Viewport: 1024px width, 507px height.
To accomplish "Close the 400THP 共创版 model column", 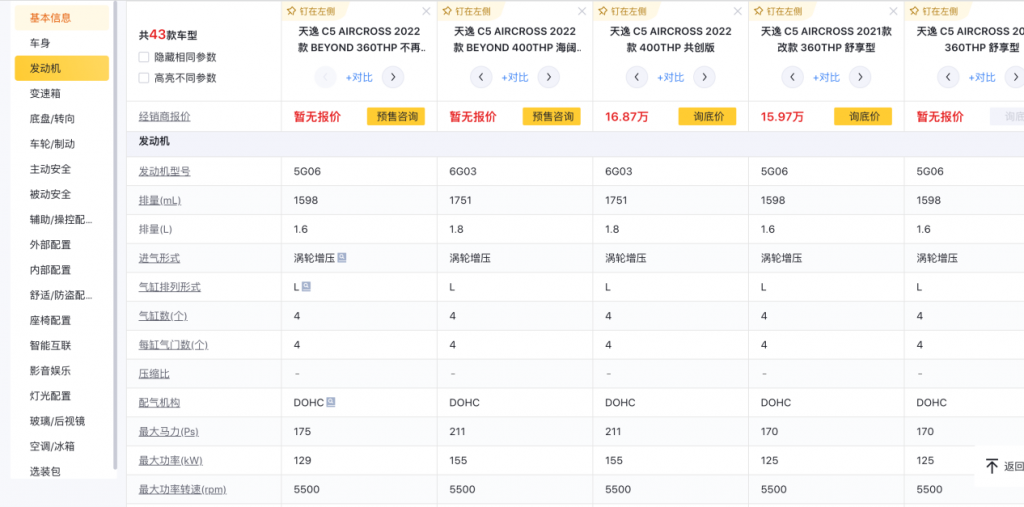I will pos(738,11).
